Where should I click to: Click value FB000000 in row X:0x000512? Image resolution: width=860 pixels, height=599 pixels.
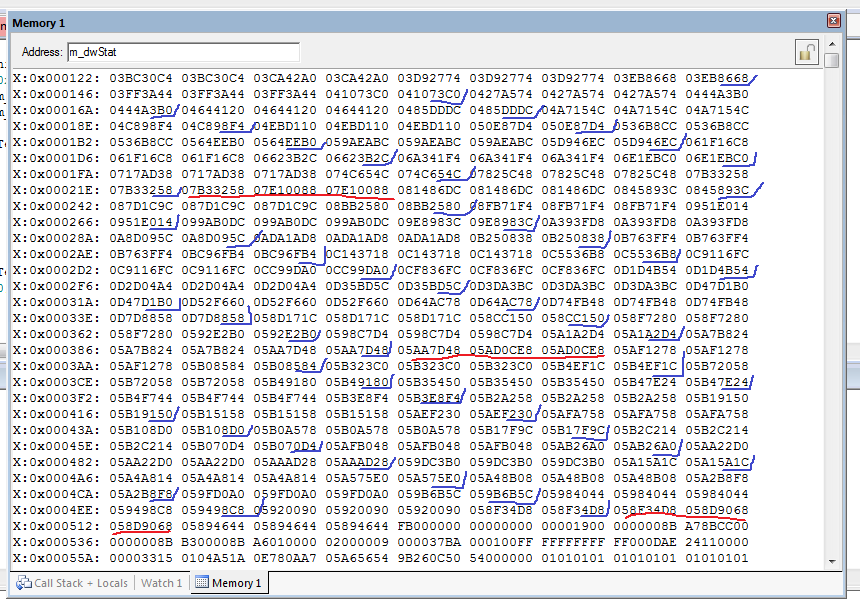click(x=429, y=526)
